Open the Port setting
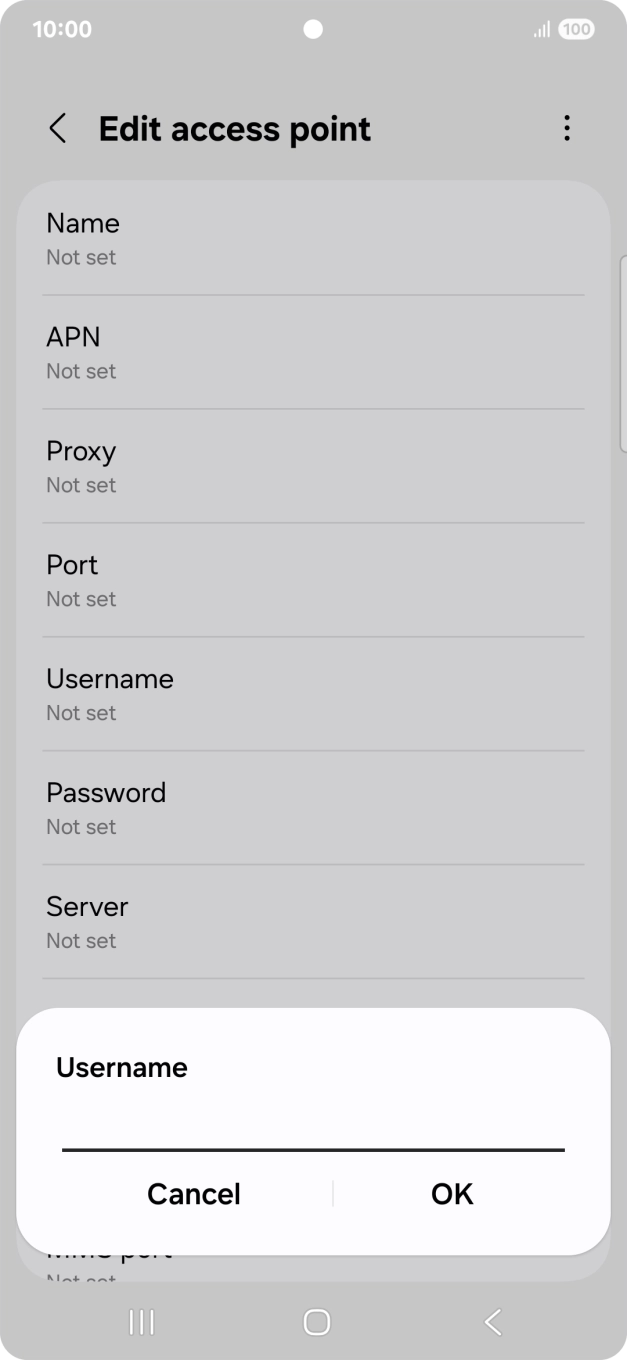The height and width of the screenshot is (1360, 627). [x=313, y=580]
